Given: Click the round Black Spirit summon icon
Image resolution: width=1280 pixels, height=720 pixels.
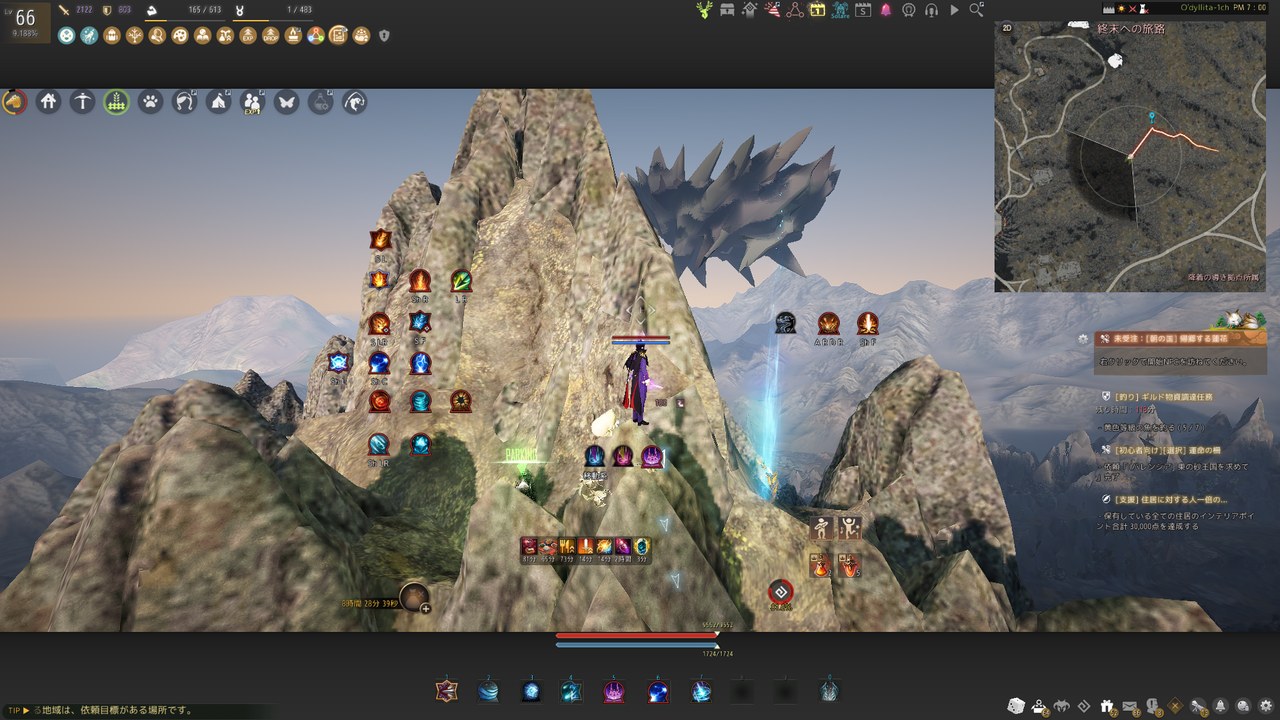Looking at the screenshot, I should pyautogui.click(x=414, y=597).
